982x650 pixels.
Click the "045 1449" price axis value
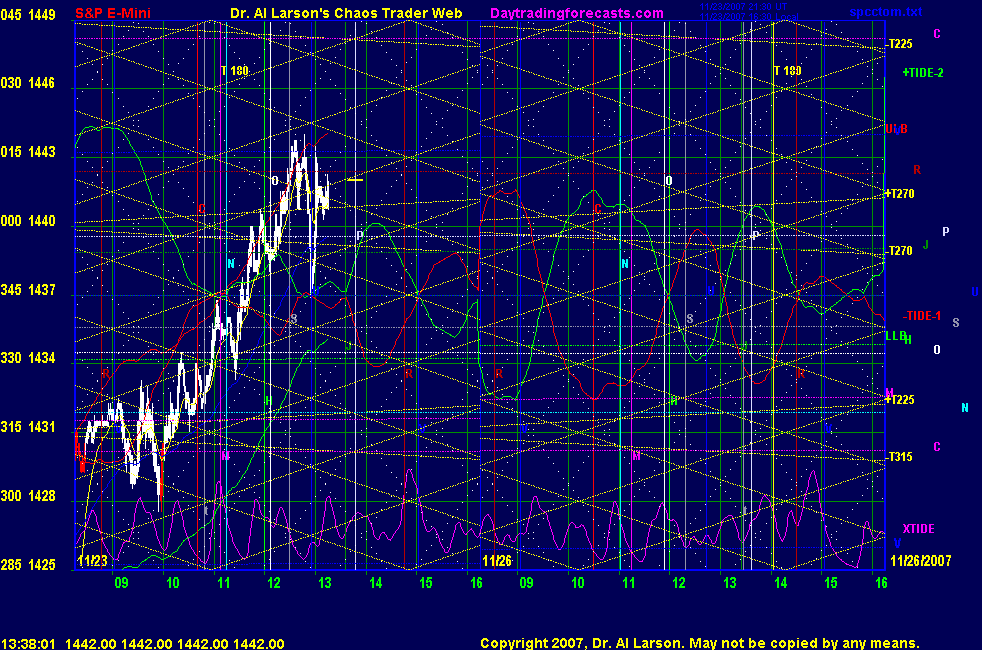[x=28, y=14]
